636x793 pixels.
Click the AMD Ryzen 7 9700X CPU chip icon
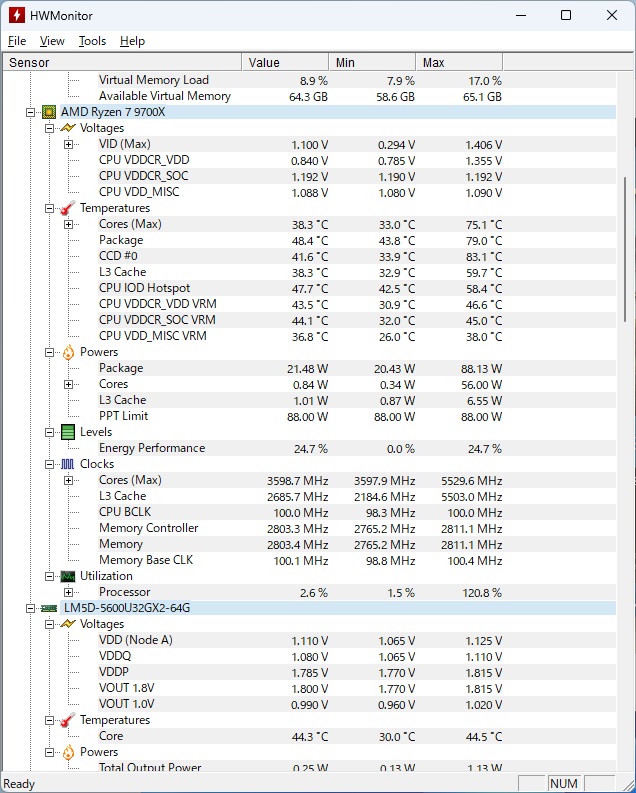point(49,112)
